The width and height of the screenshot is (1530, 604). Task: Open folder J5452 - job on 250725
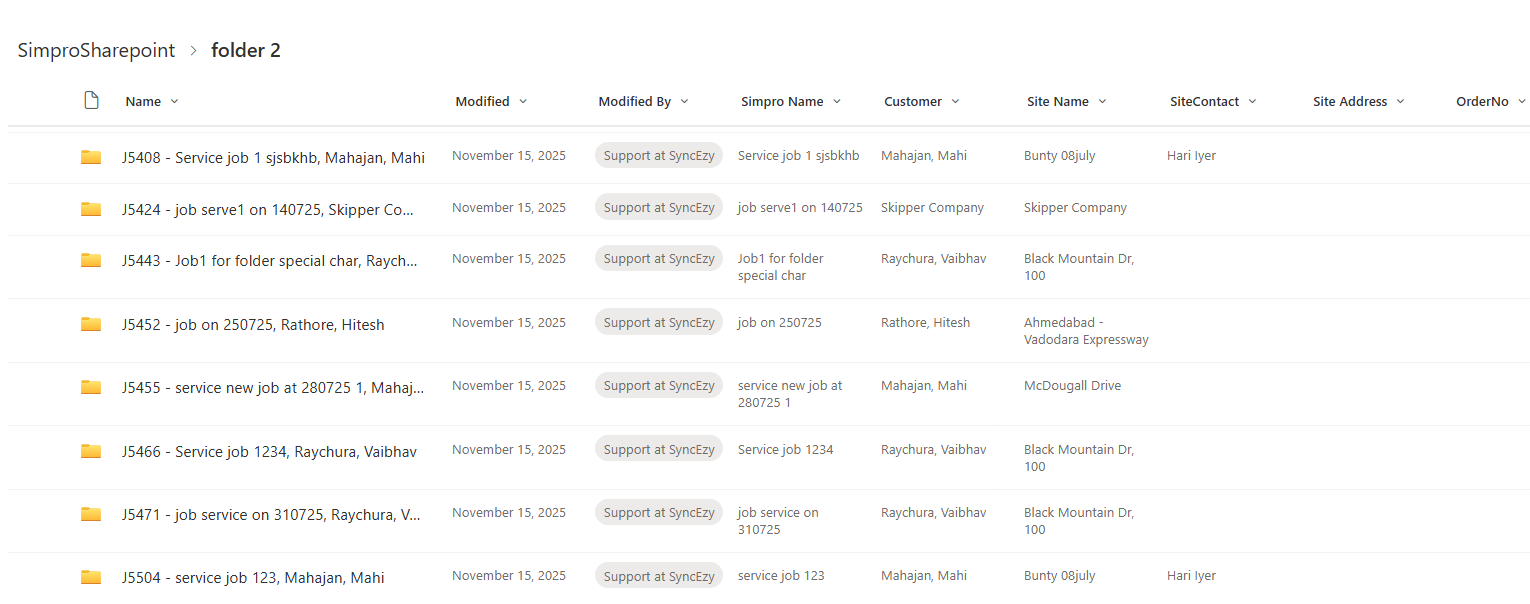click(253, 325)
